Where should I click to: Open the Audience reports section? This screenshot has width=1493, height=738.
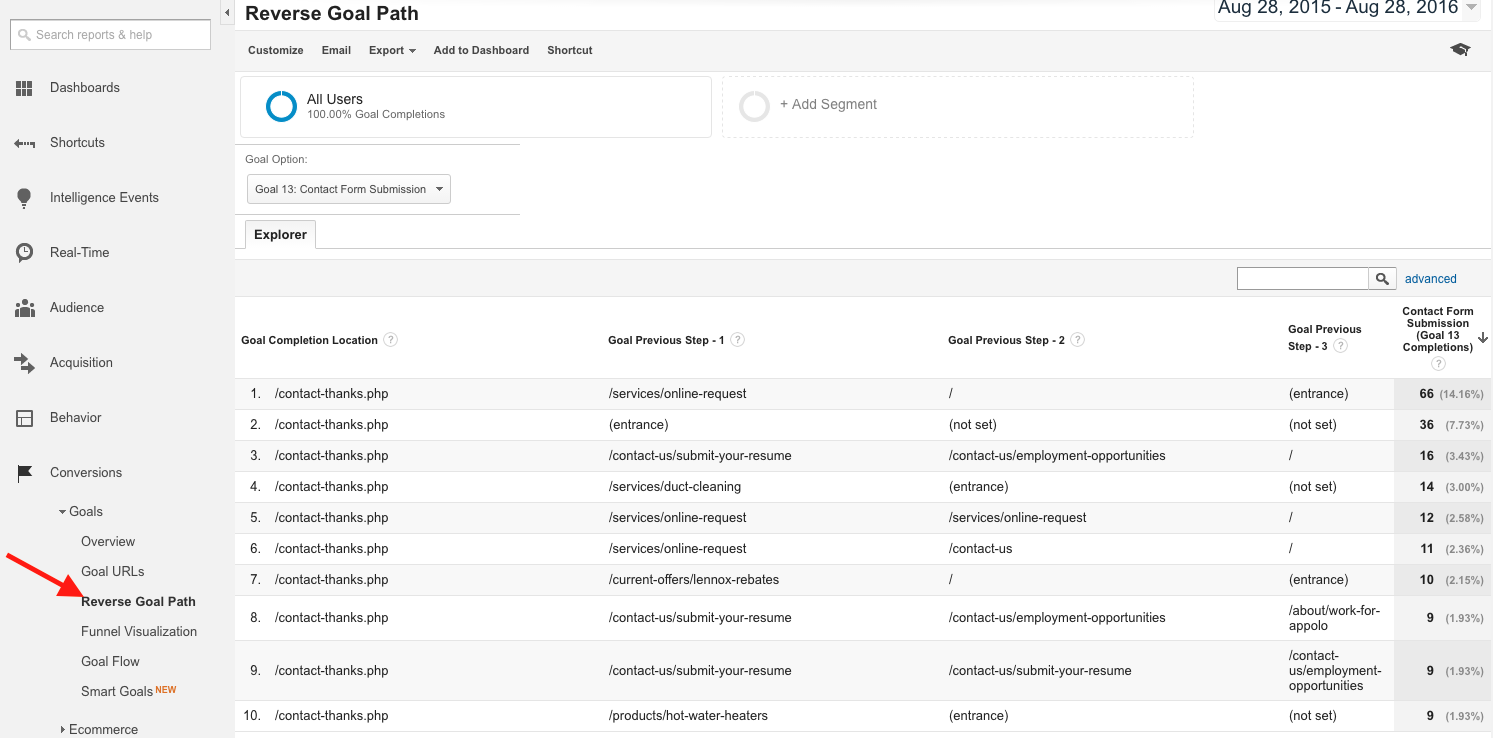[25, 307]
